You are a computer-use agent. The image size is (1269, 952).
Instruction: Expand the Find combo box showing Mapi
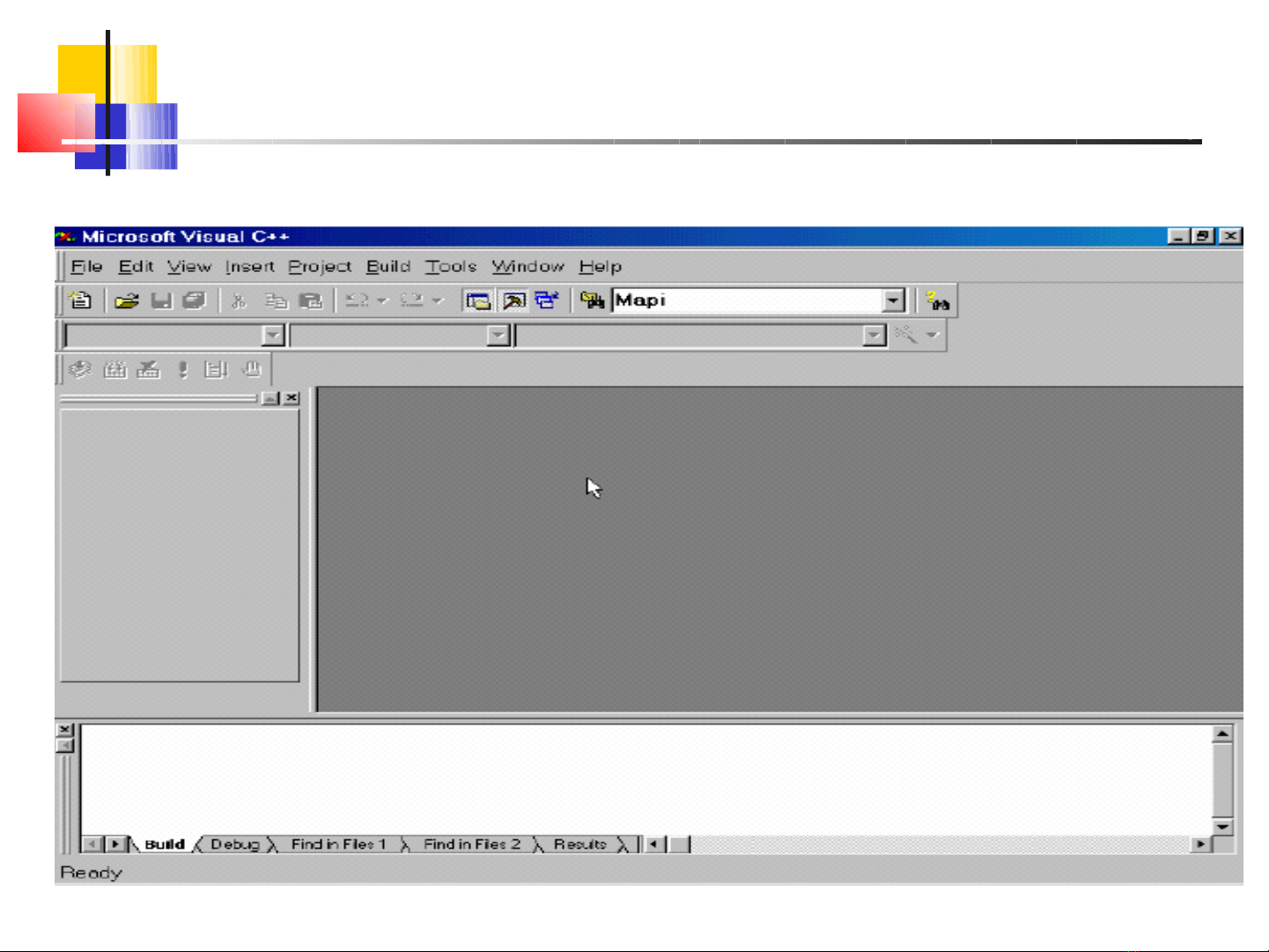pos(893,301)
